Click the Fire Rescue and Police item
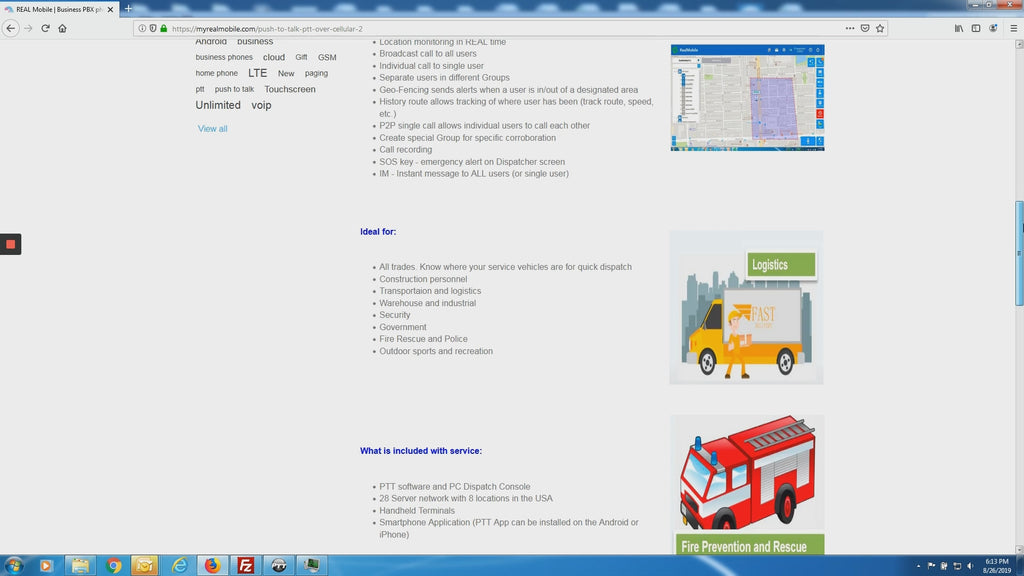 pos(423,339)
